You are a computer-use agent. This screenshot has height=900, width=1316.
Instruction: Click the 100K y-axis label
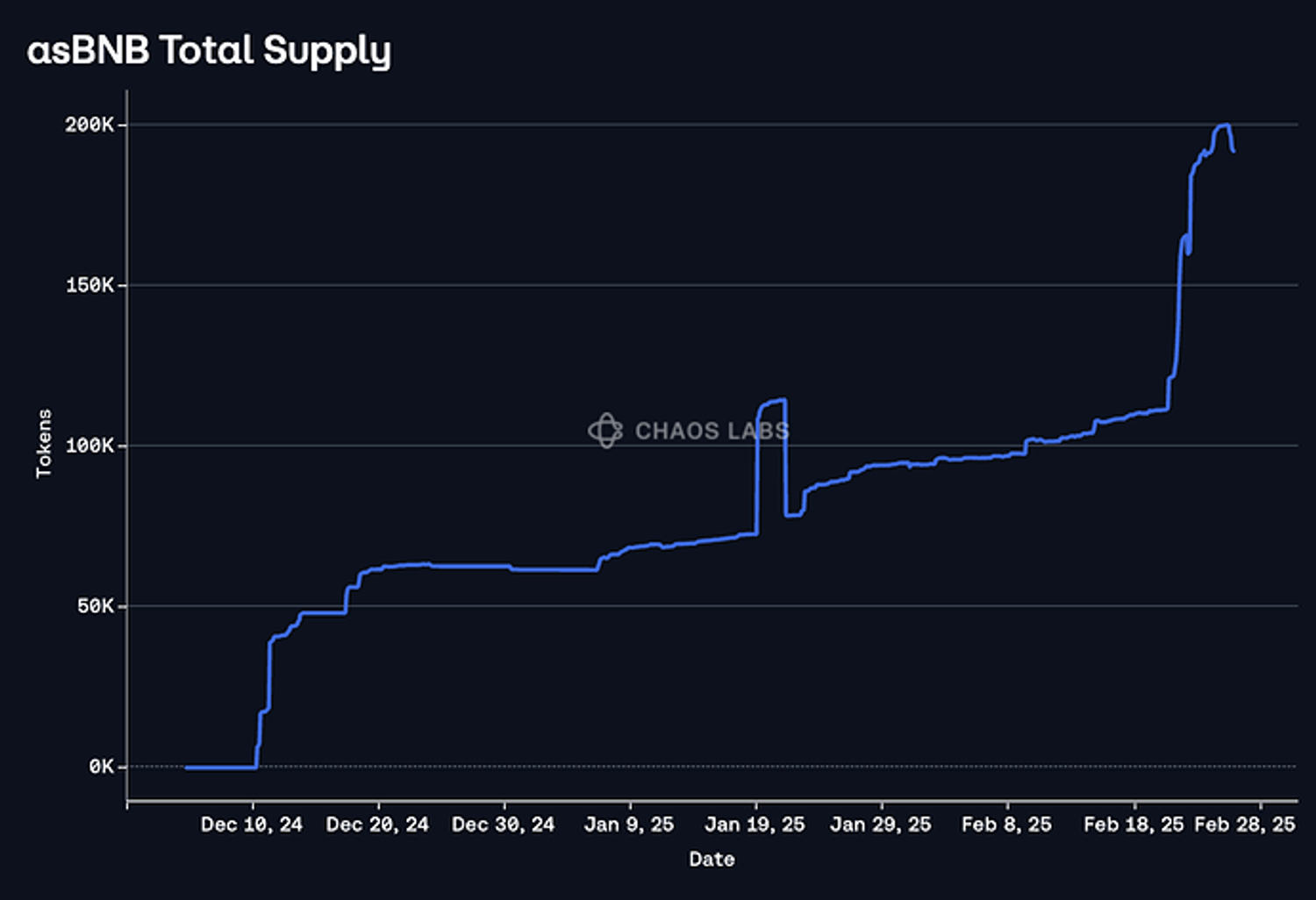click(x=89, y=446)
